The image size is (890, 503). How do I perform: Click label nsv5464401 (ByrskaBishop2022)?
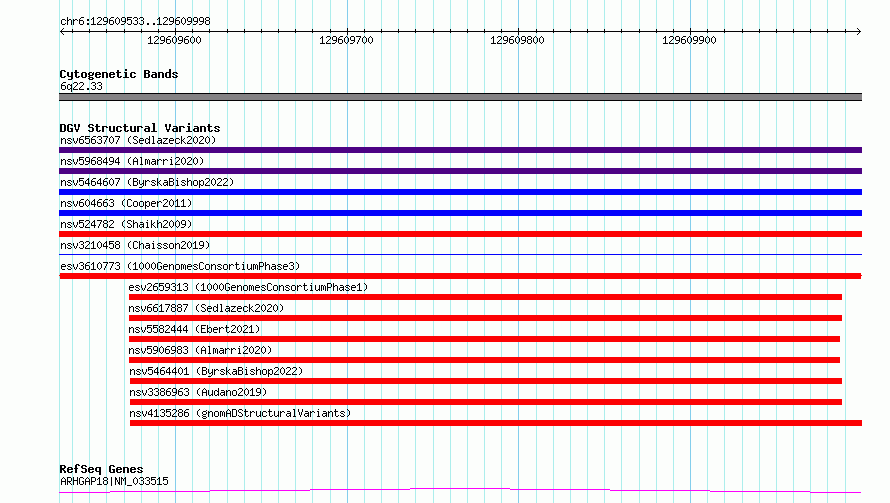(216, 371)
